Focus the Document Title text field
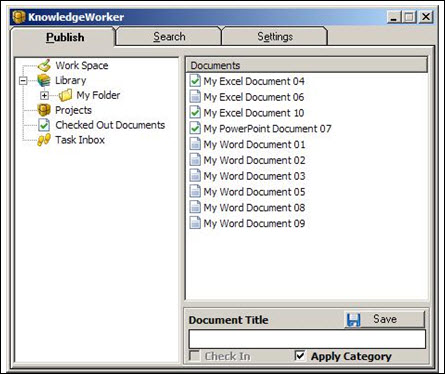The height and width of the screenshot is (374, 445). coord(307,339)
